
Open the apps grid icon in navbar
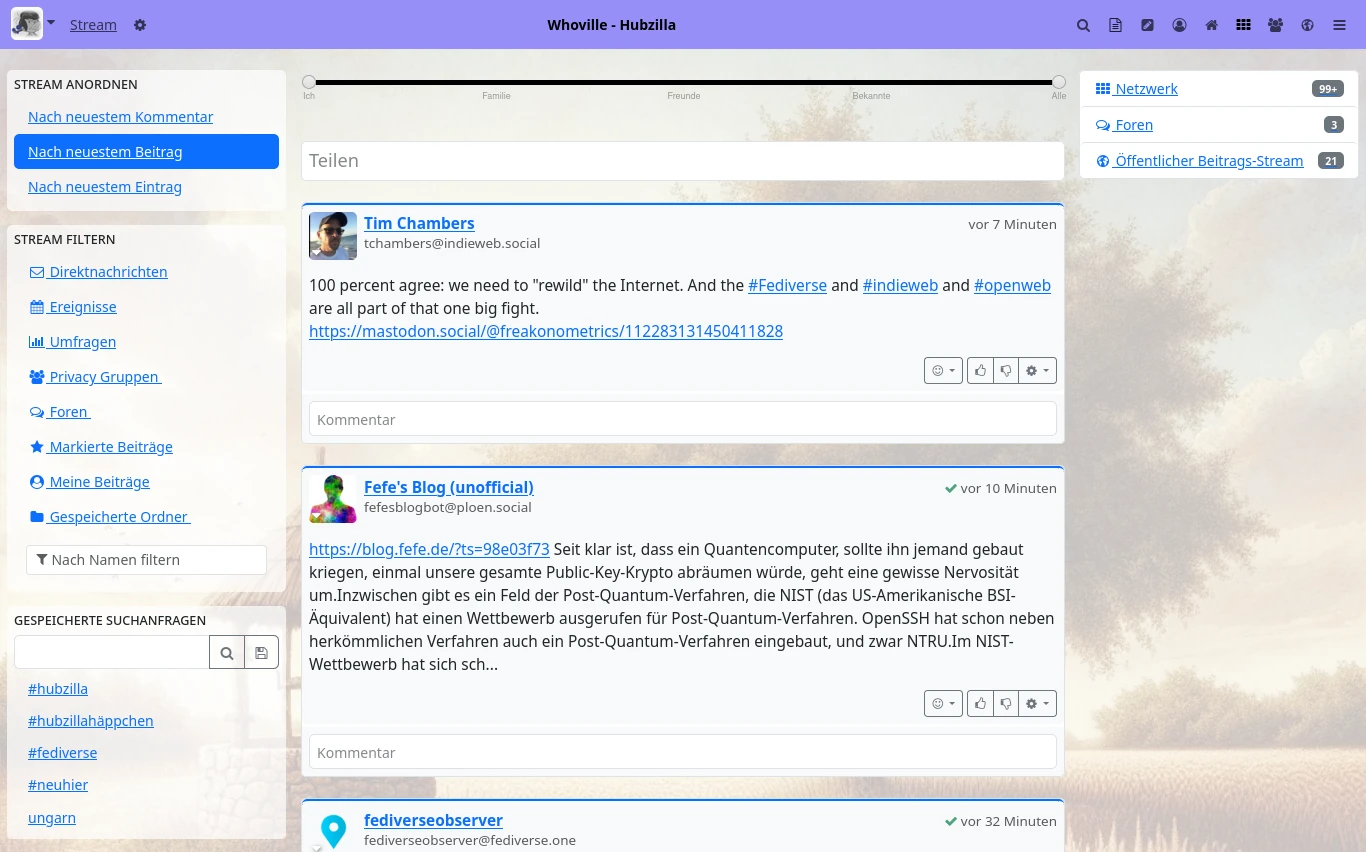tap(1243, 25)
